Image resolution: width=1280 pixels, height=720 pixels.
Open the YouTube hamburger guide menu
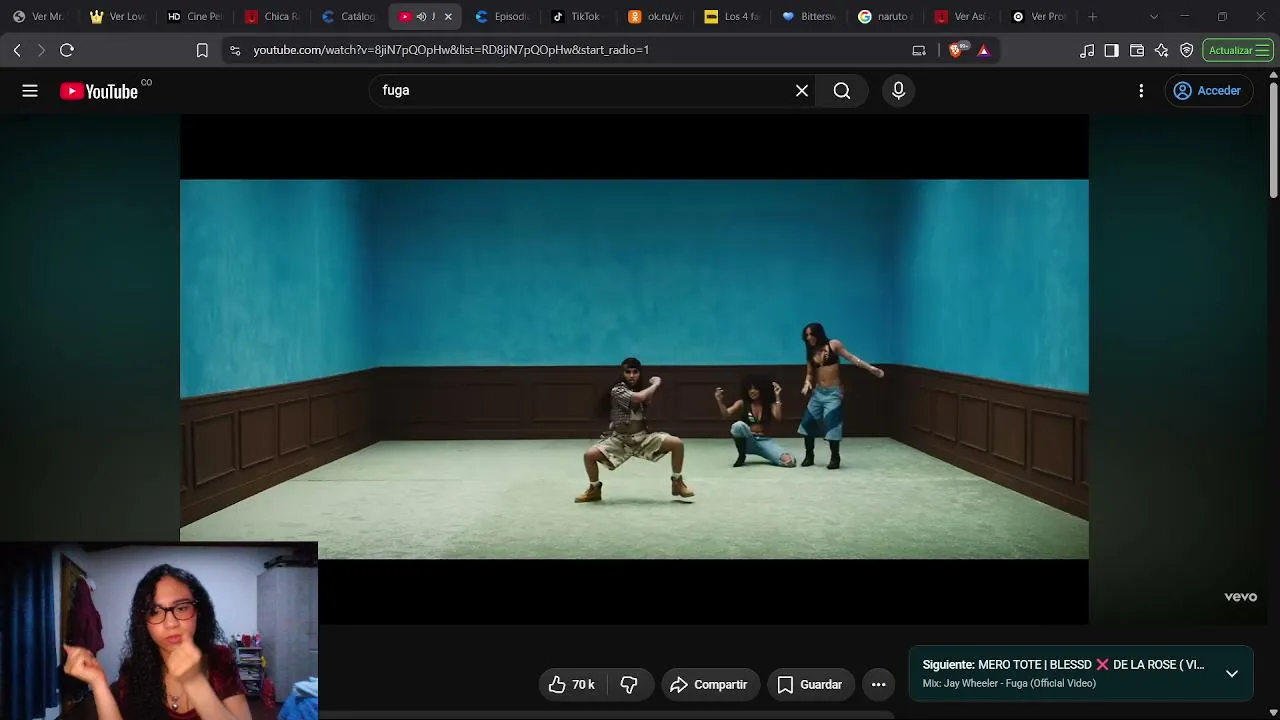pos(30,91)
